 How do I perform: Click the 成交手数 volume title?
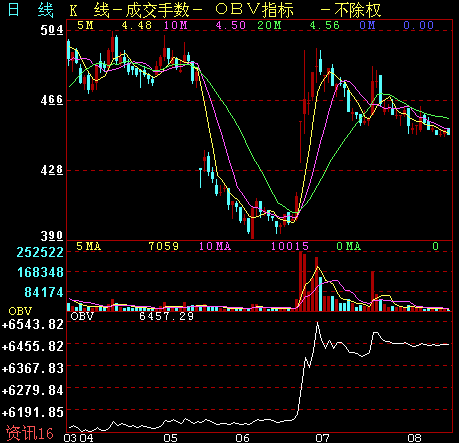(157, 10)
